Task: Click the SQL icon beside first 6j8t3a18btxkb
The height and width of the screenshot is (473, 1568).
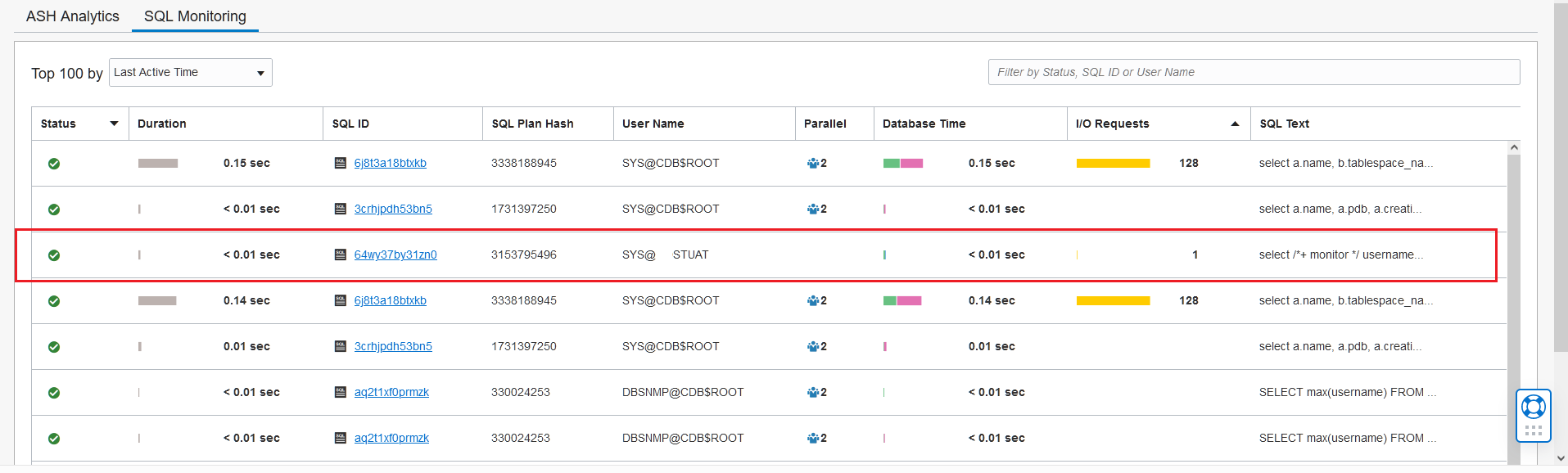Action: pos(341,163)
